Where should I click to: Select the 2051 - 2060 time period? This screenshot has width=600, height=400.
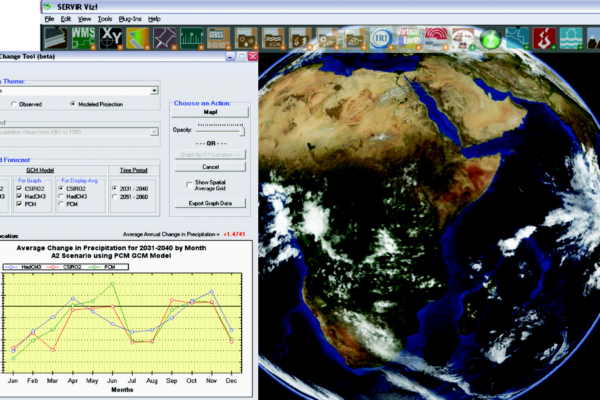[113, 197]
